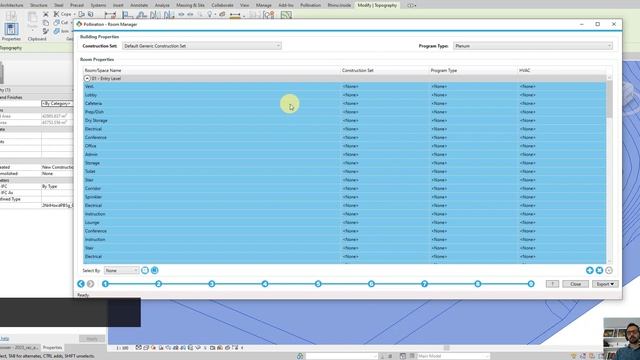Maximize the Room Manager window

click(x=598, y=24)
